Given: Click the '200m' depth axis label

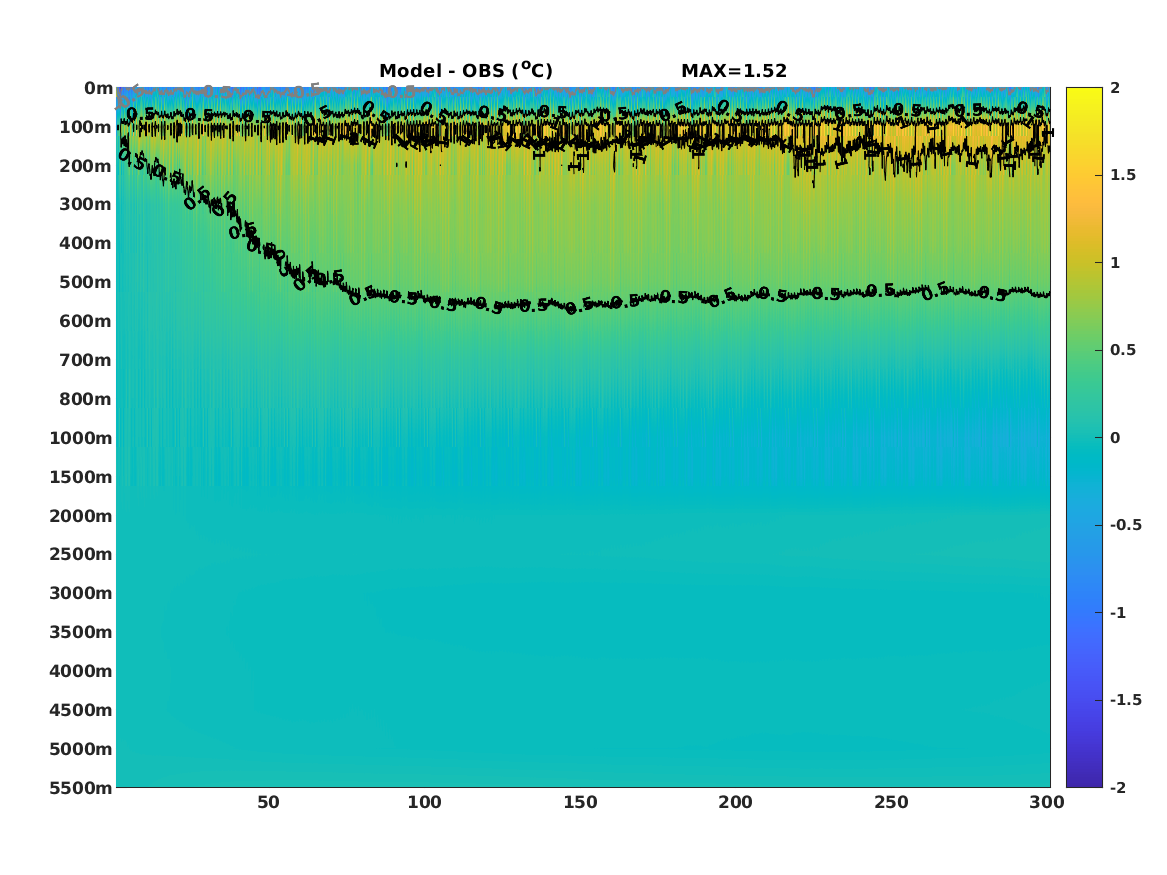Looking at the screenshot, I should [x=86, y=166].
